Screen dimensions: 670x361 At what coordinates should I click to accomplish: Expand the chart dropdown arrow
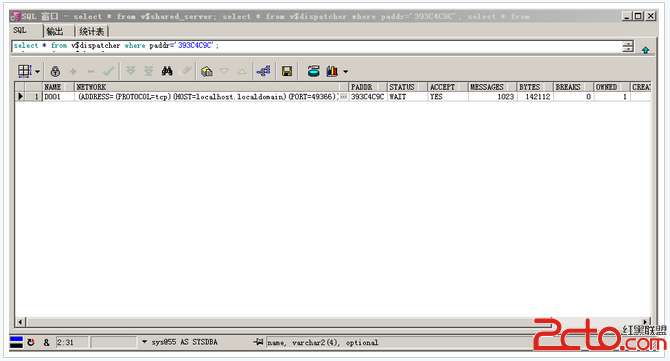[345, 71]
